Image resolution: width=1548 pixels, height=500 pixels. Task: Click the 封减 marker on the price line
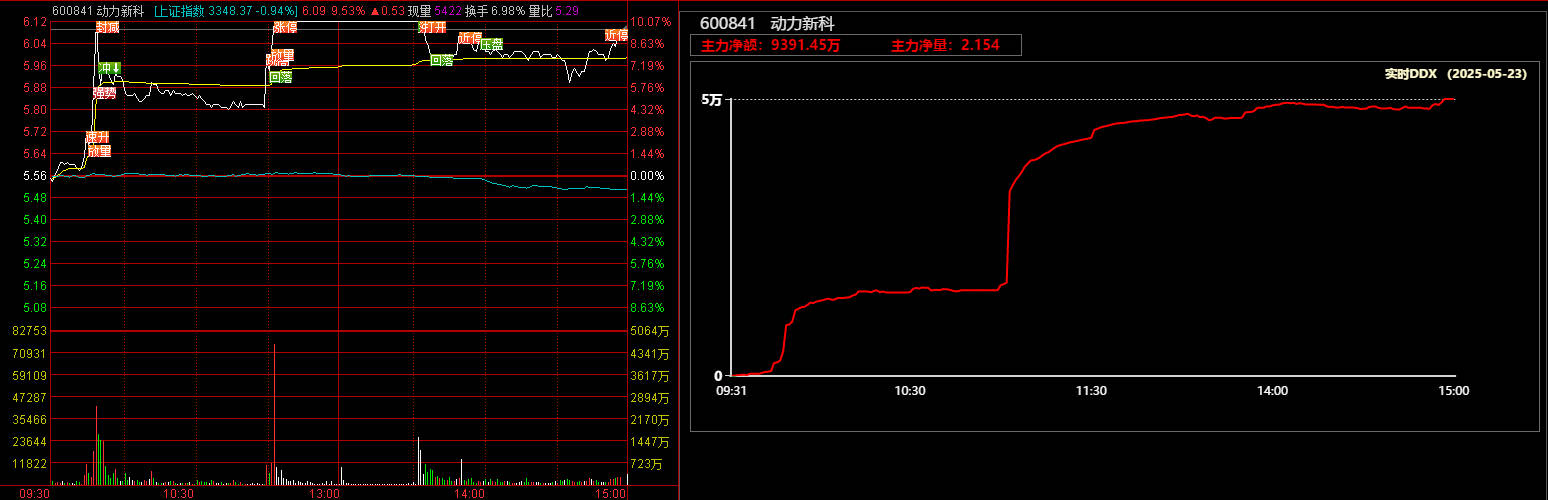(108, 27)
